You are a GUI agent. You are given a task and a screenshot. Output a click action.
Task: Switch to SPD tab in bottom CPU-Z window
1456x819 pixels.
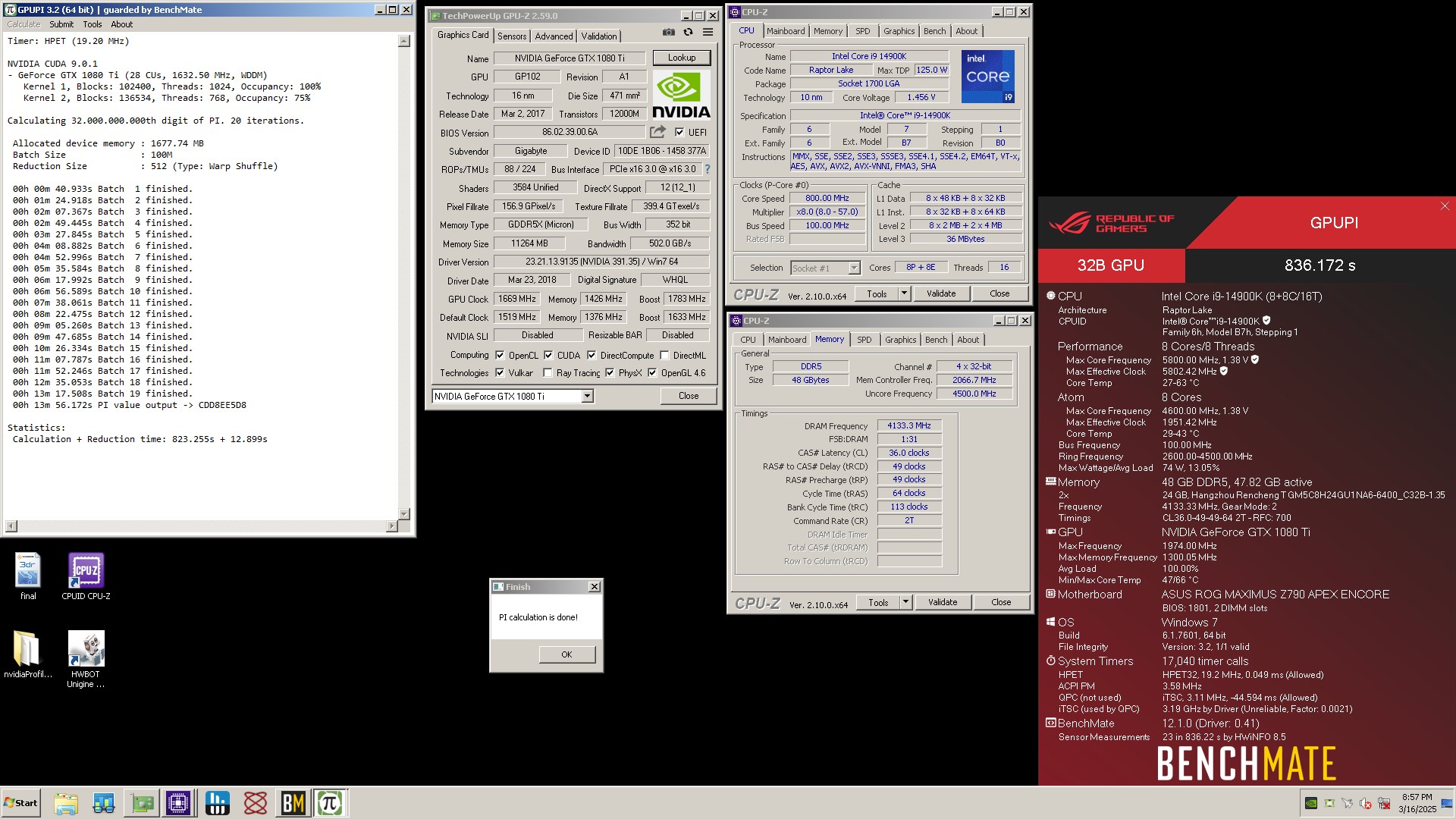click(x=864, y=340)
